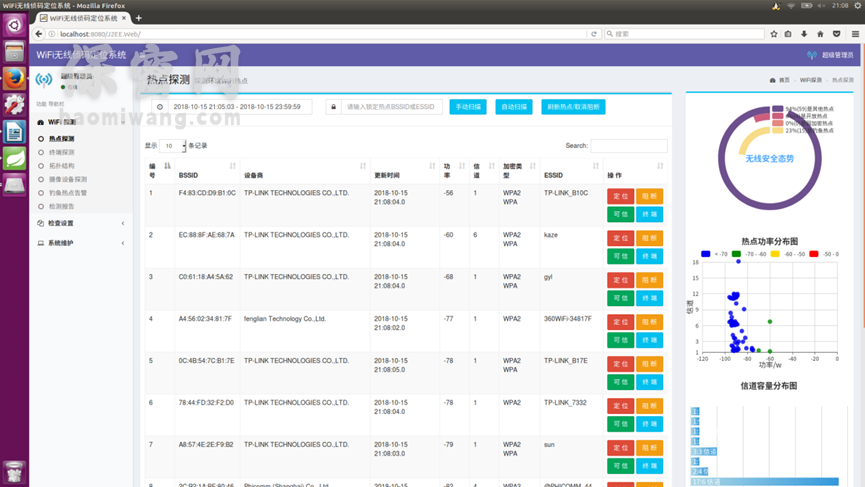Select 检测报告 sidebar option
Screen dimensions: 865x487
(x=61, y=206)
